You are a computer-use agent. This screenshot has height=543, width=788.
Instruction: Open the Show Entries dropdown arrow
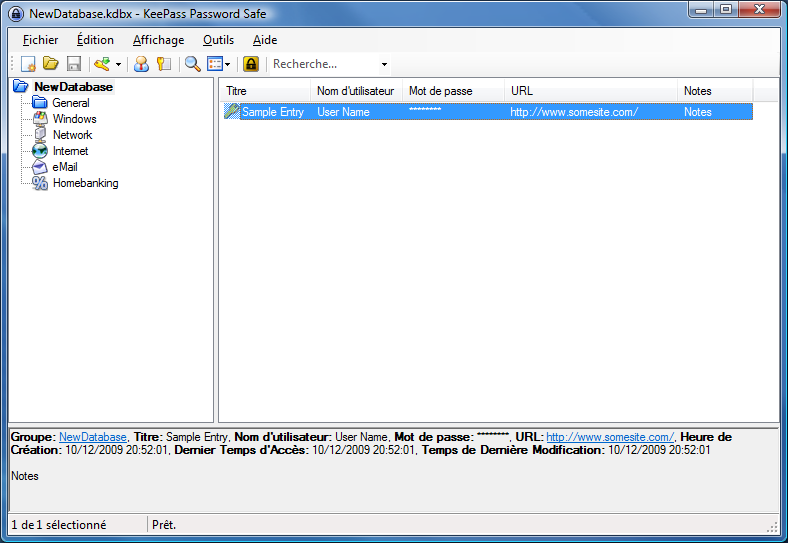pyautogui.click(x=228, y=64)
